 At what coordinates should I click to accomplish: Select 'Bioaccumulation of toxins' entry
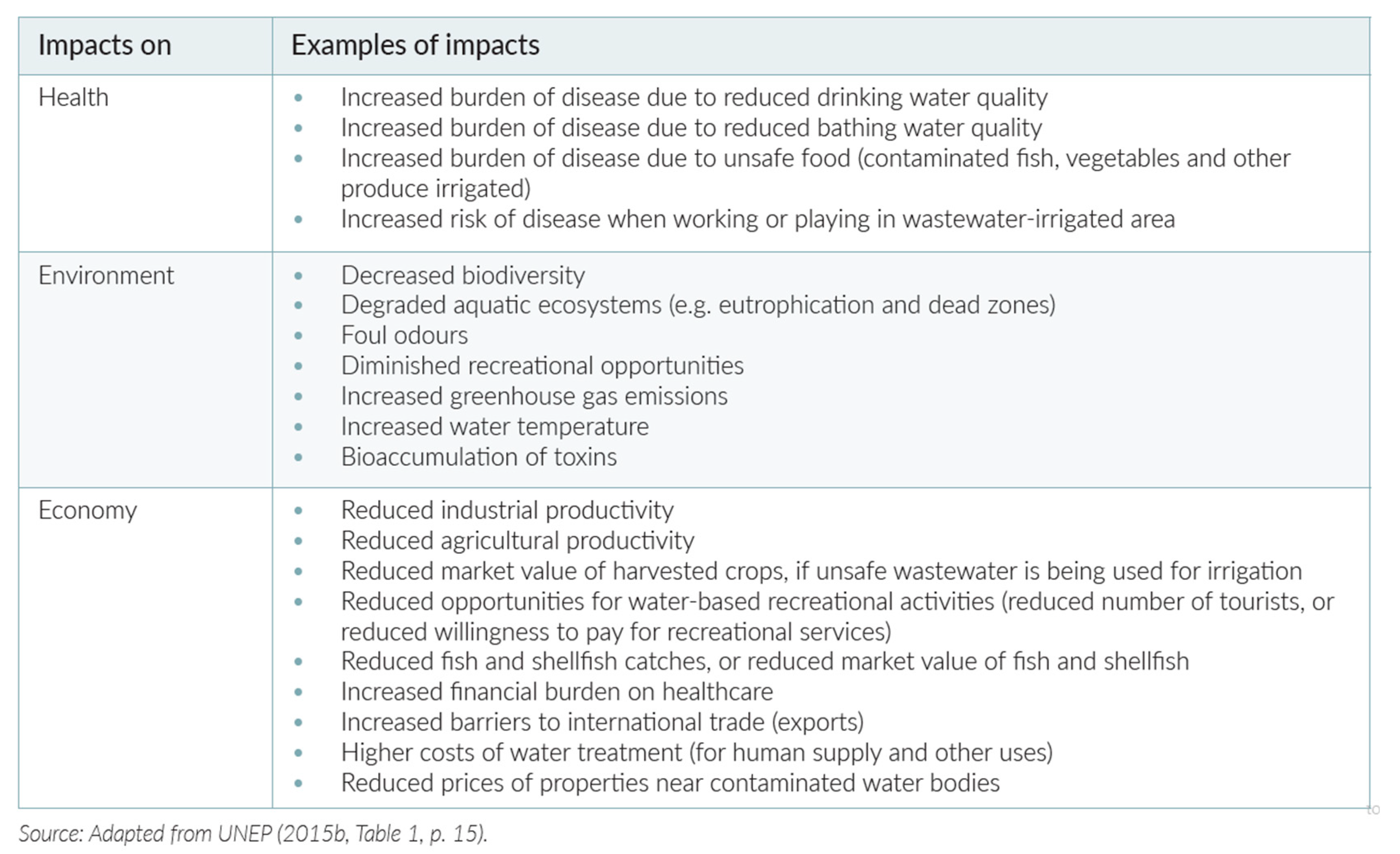(x=478, y=458)
